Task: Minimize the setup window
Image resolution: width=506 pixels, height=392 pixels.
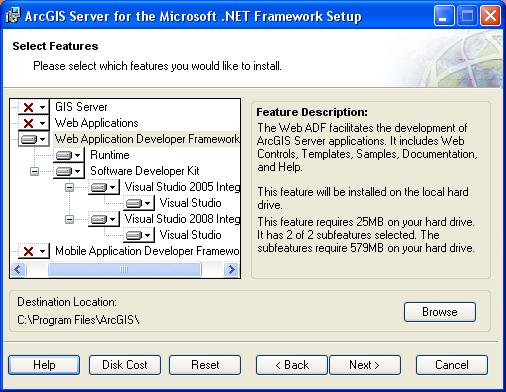Action: 443,16
